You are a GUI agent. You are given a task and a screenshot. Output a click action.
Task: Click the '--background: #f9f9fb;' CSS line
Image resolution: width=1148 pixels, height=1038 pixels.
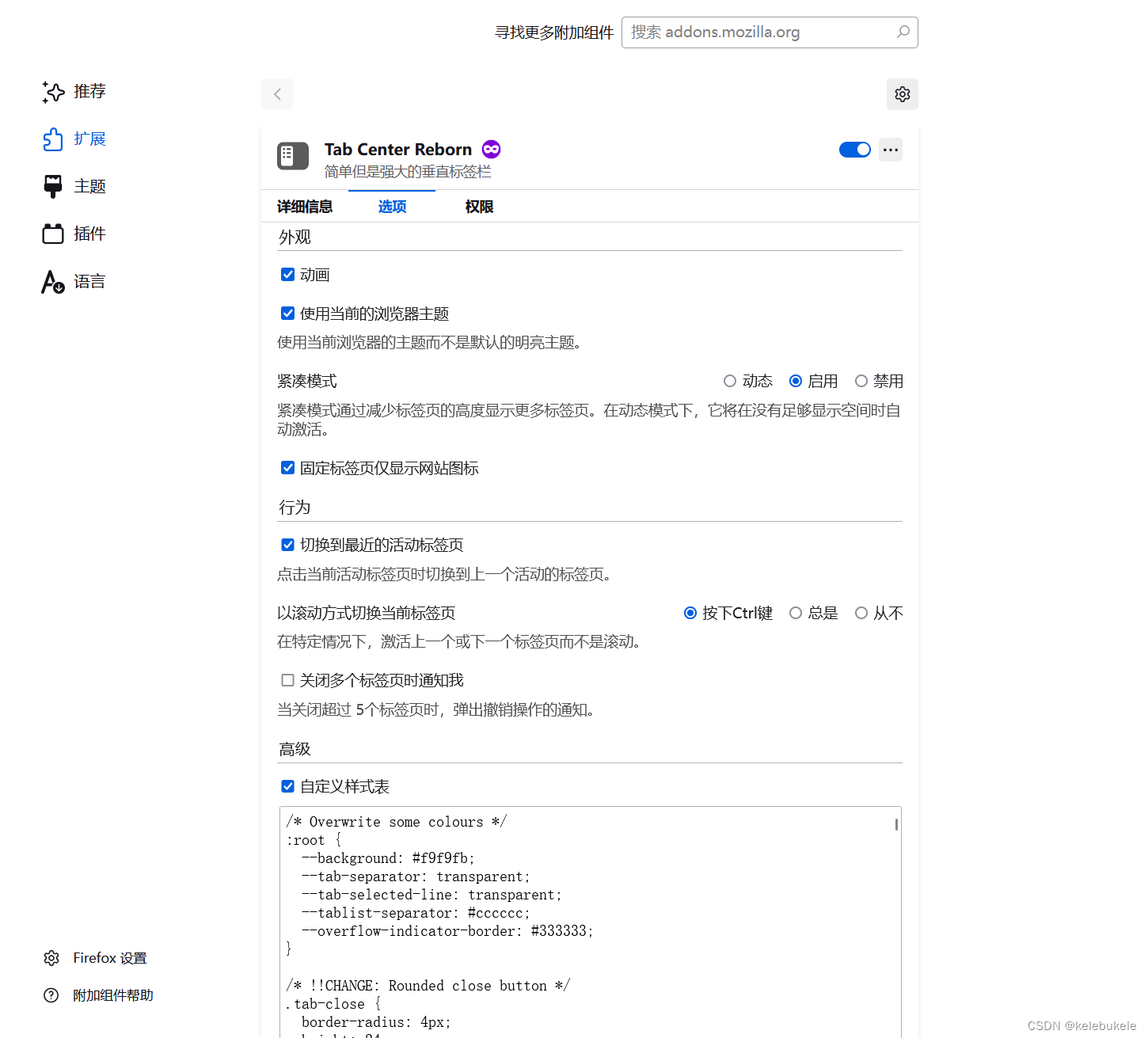click(x=388, y=858)
